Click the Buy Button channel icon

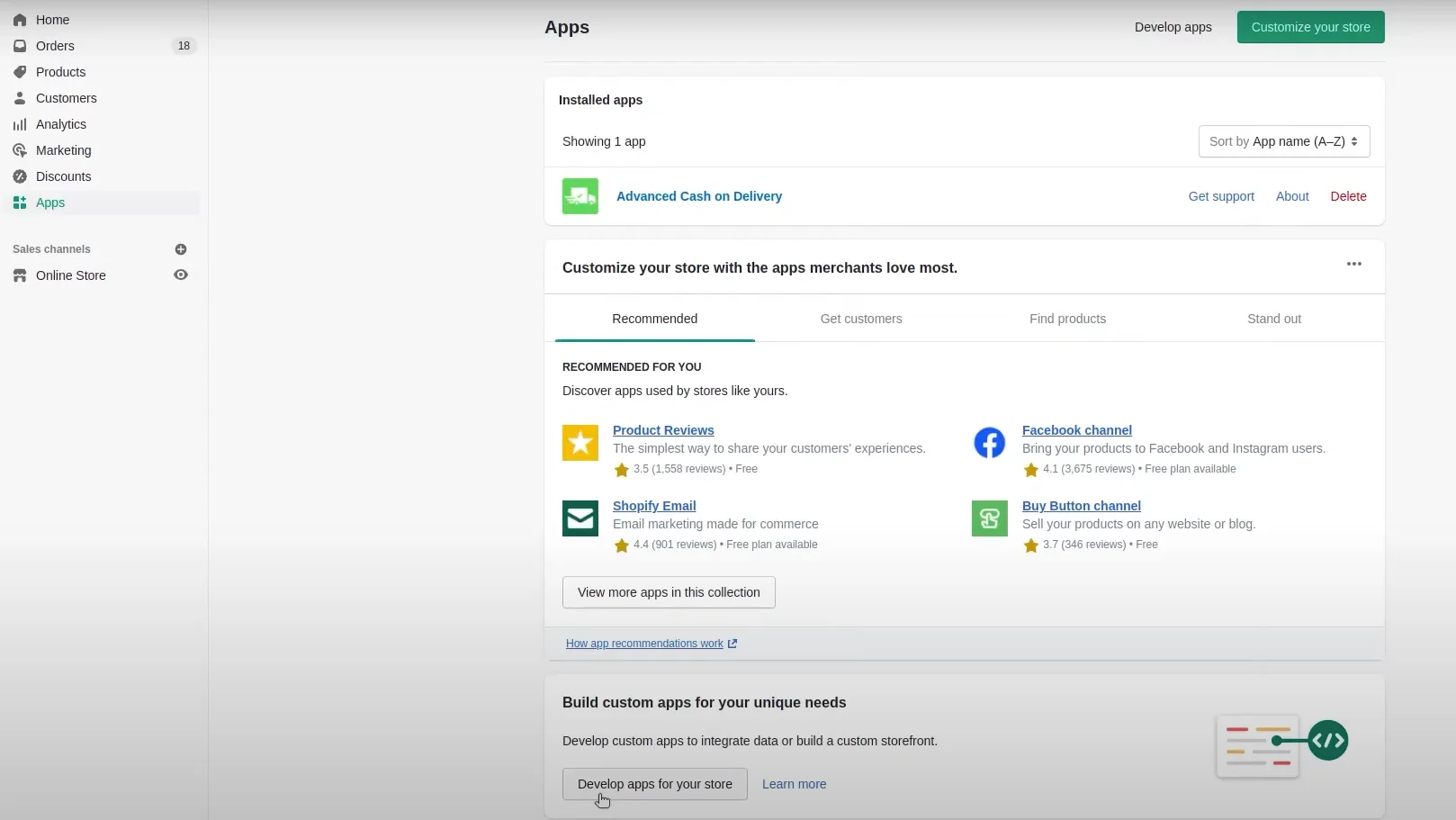click(x=990, y=518)
